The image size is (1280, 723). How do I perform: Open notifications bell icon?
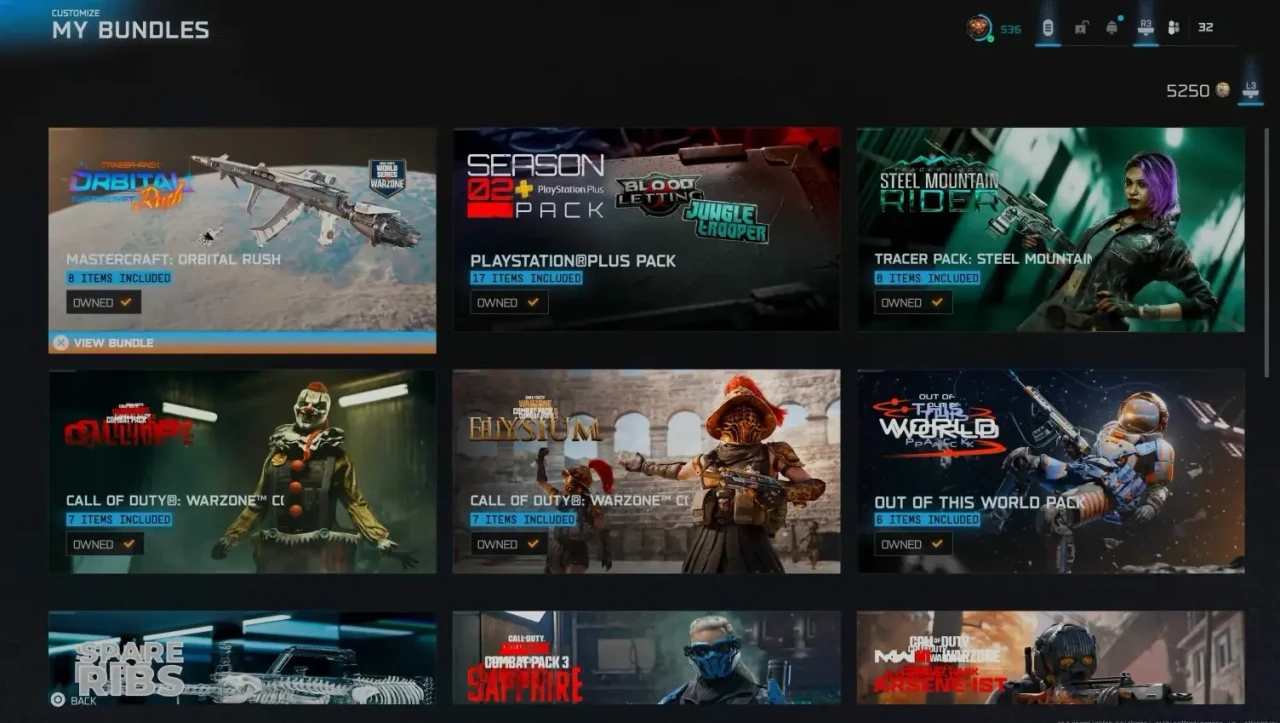(1112, 28)
